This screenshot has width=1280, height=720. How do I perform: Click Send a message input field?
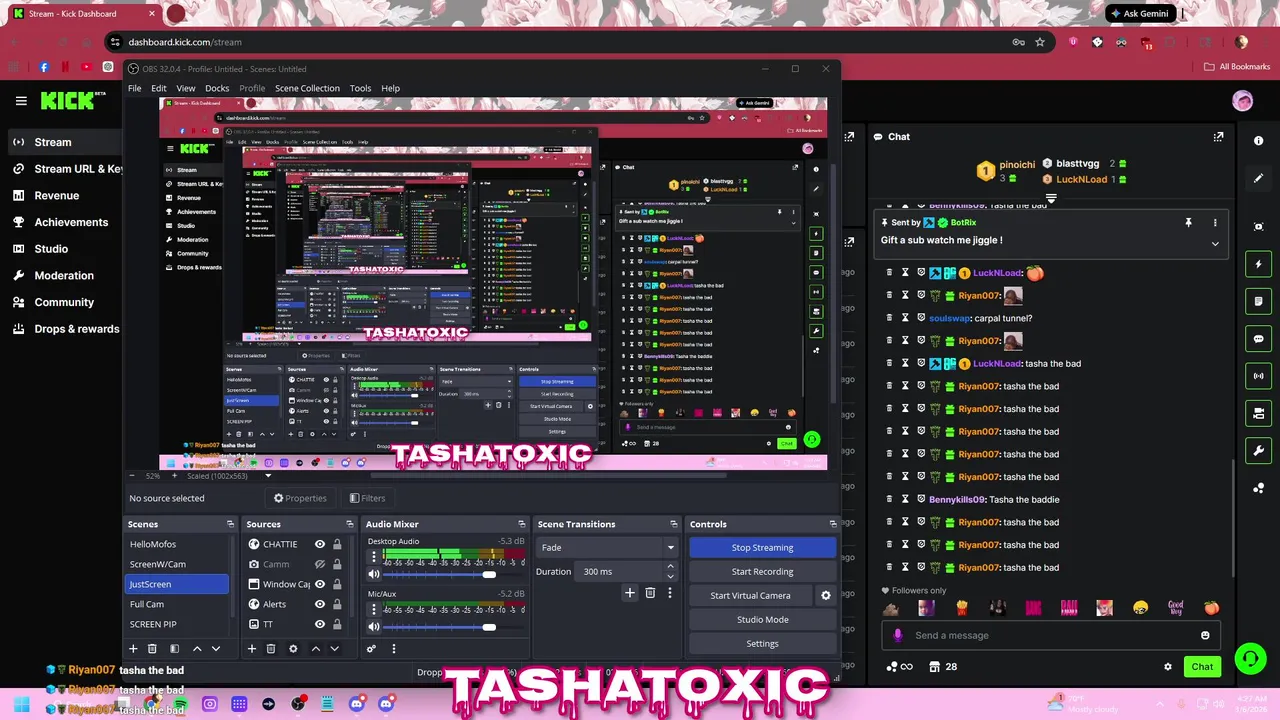point(1050,635)
